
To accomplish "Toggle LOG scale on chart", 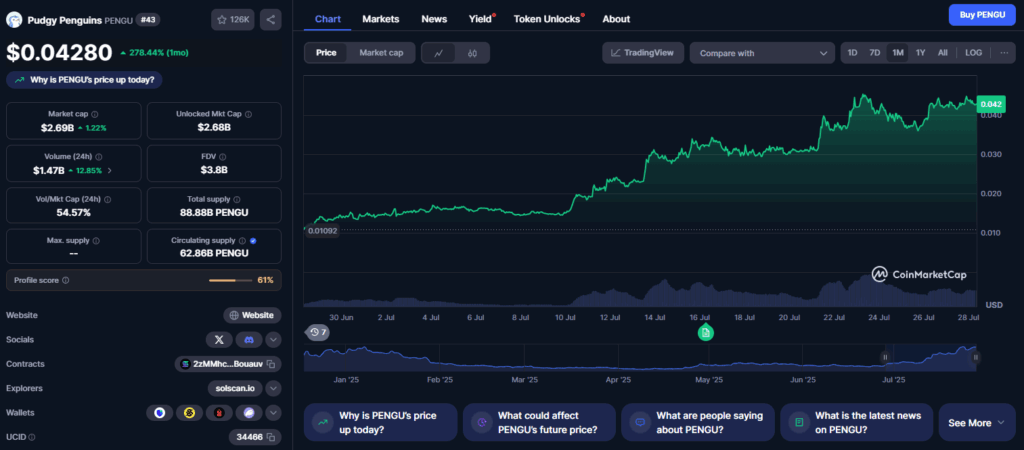I will [x=973, y=53].
